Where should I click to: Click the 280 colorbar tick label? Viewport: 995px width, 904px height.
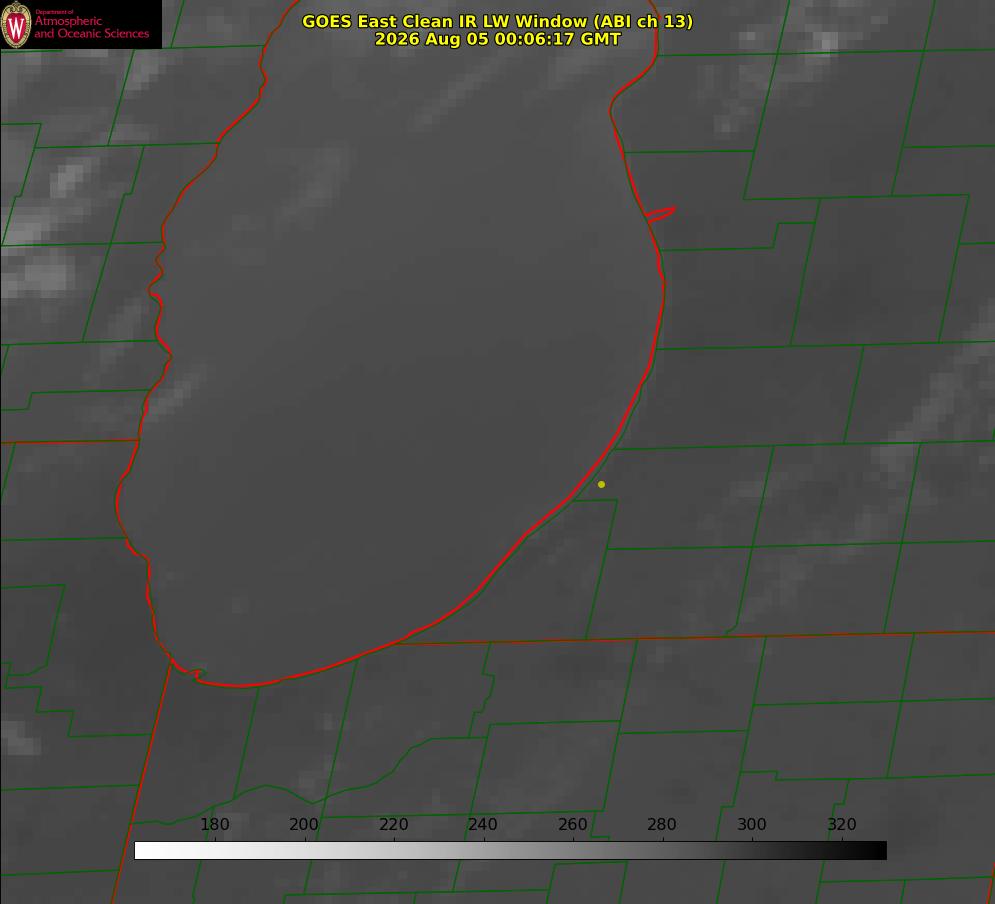coord(662,825)
